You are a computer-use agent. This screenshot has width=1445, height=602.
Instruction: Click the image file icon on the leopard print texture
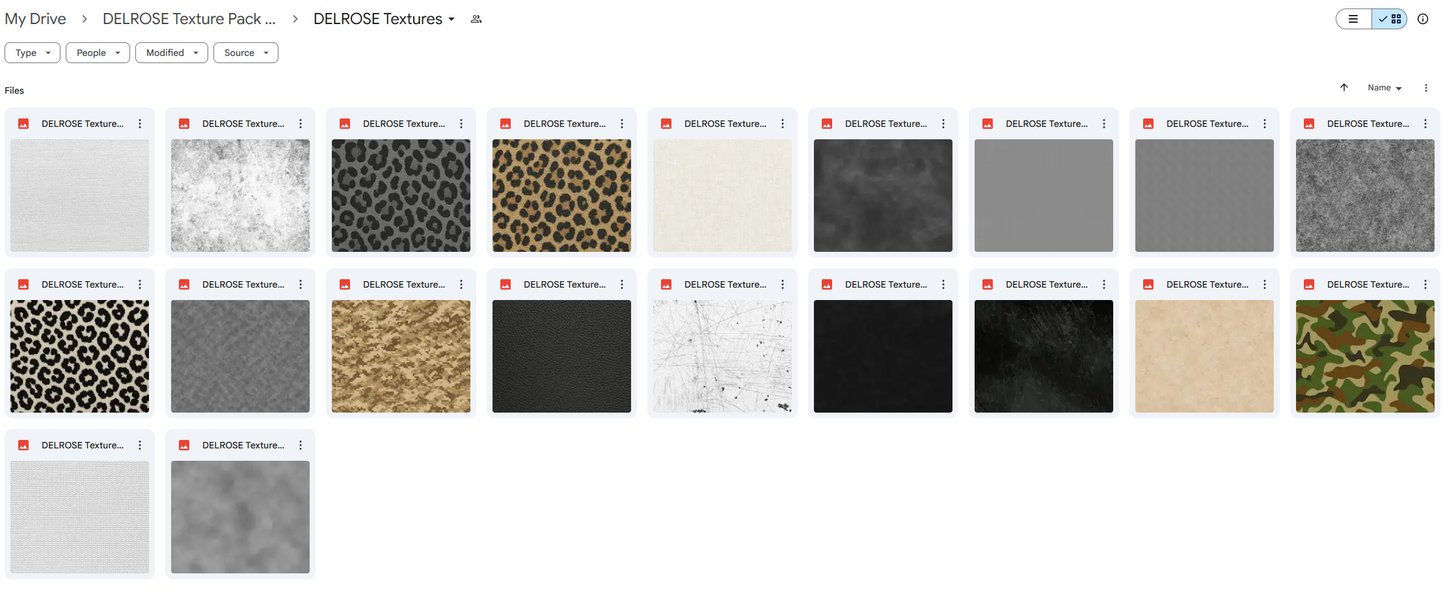(x=505, y=123)
